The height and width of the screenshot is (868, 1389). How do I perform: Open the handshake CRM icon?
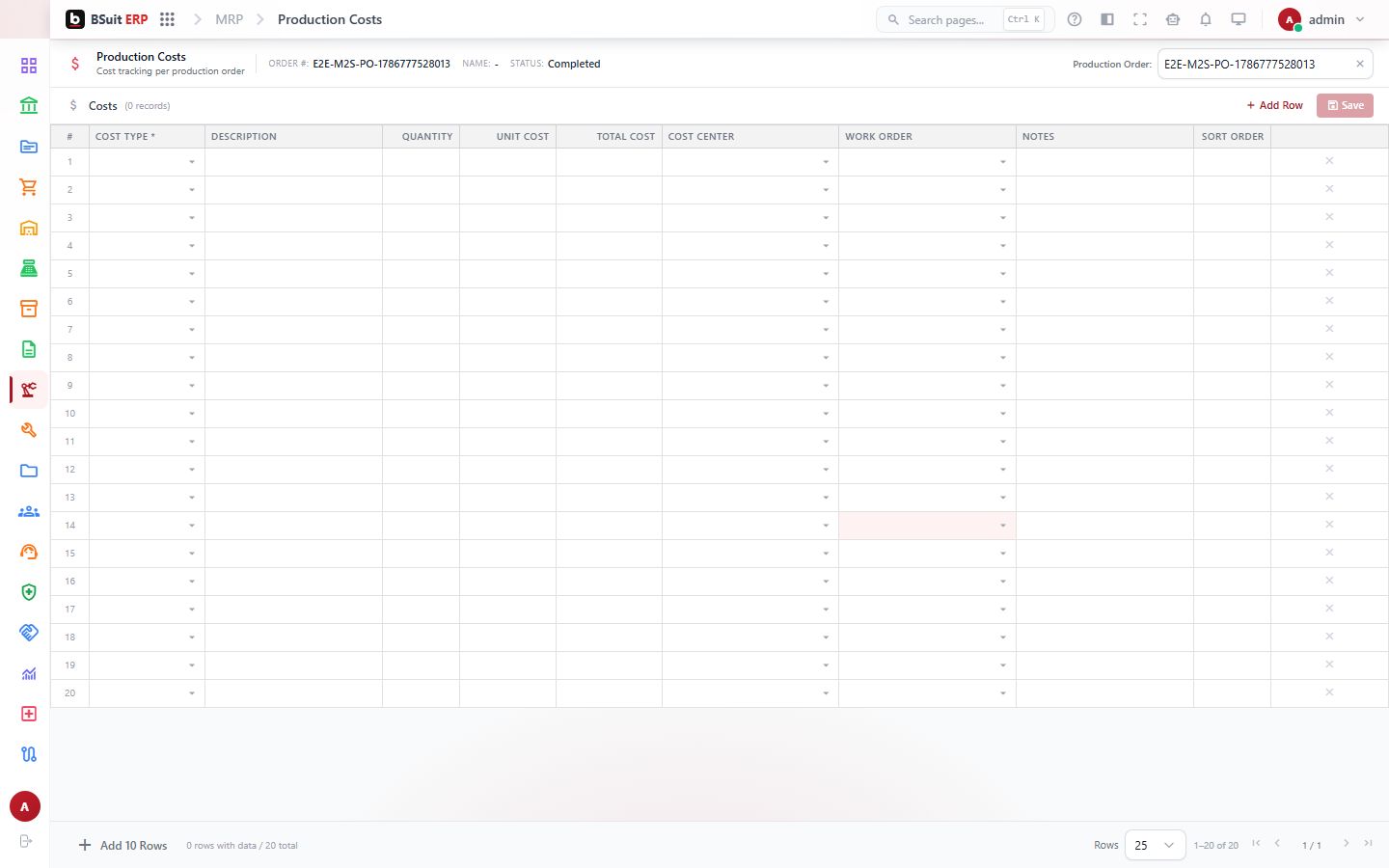point(29,633)
